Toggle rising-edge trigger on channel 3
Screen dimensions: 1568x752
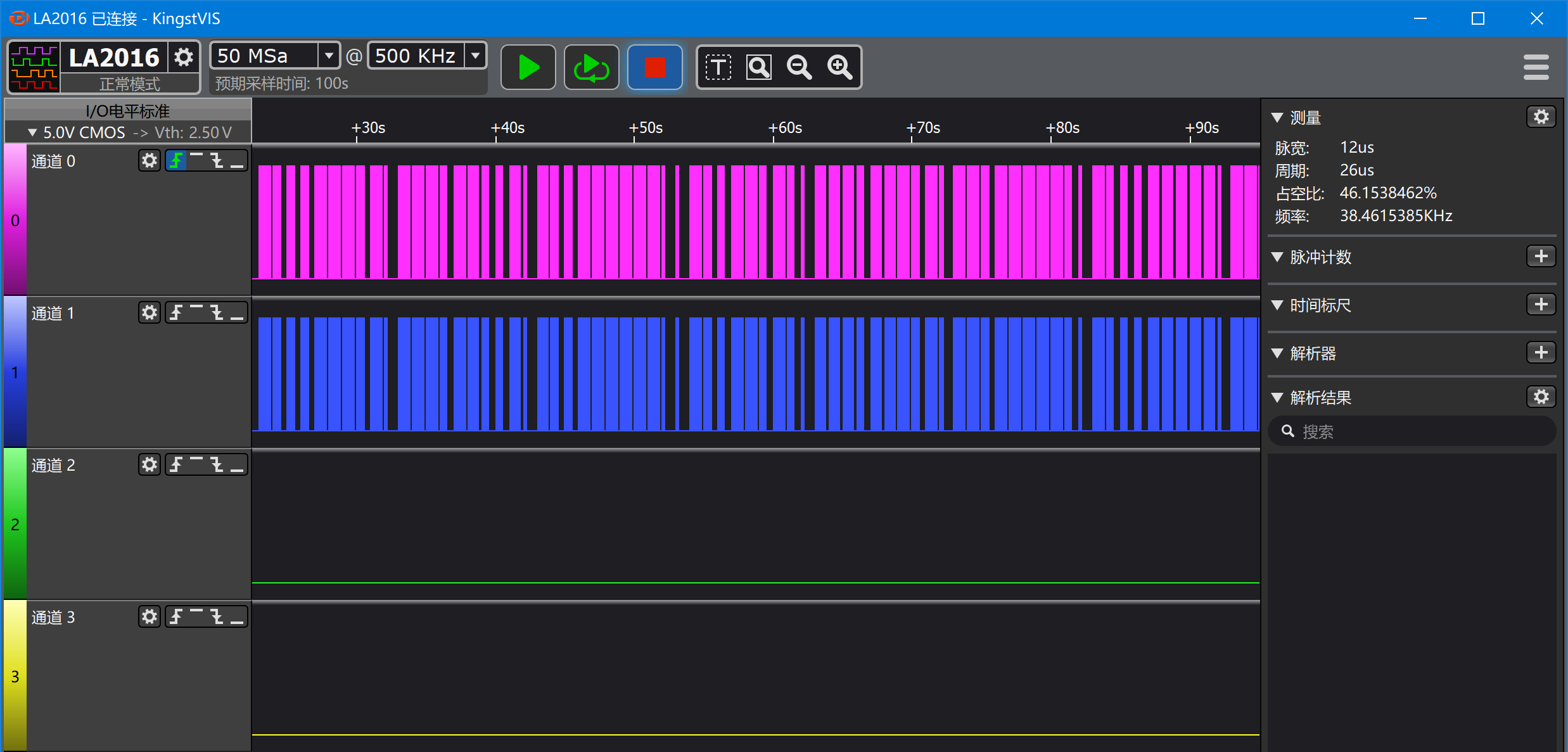(x=176, y=616)
